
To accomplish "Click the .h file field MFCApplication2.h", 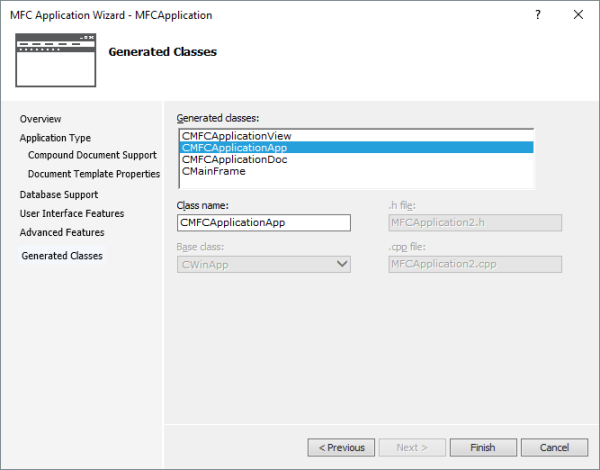I will click(x=475, y=223).
